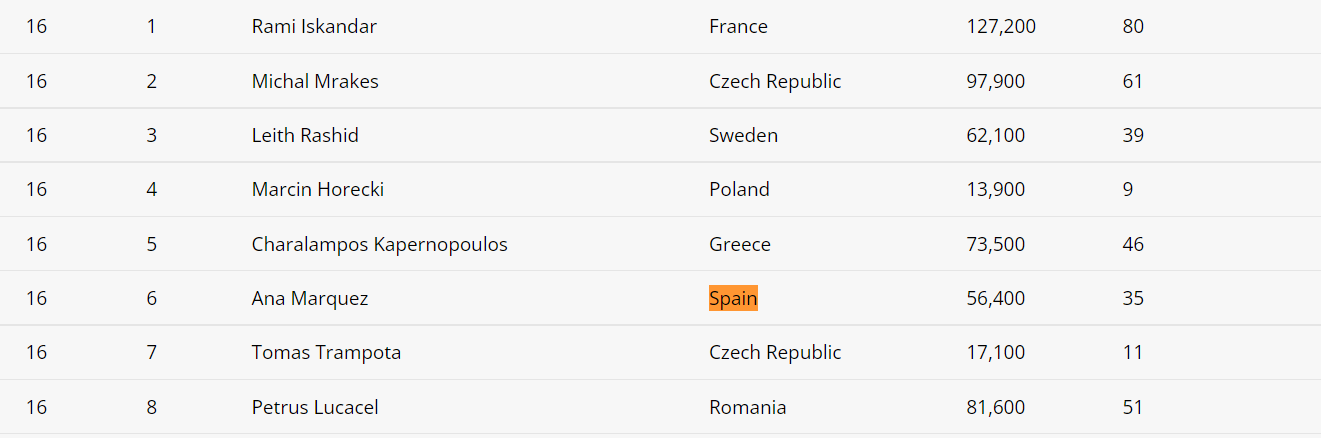This screenshot has height=438, width=1321.
Task: Select Marcin Horecki's name cell
Action: [318, 189]
